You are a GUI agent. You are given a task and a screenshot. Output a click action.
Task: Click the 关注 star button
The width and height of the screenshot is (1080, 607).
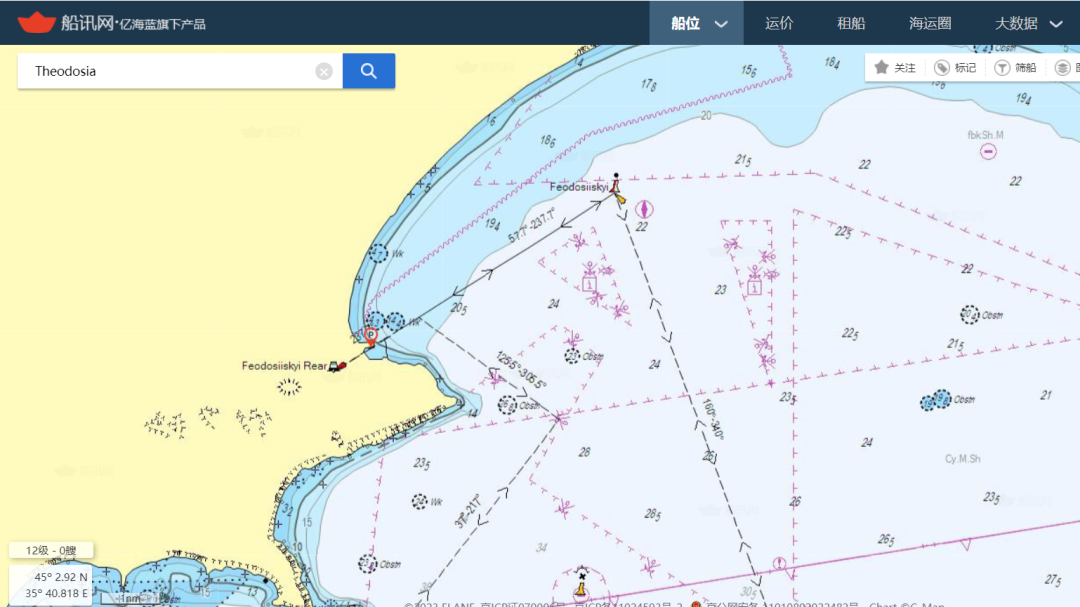[895, 68]
